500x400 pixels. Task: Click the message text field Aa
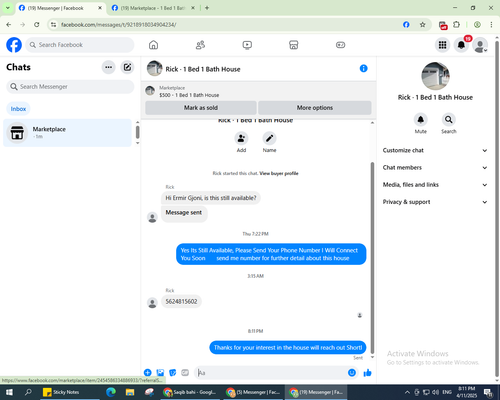[x=272, y=373]
